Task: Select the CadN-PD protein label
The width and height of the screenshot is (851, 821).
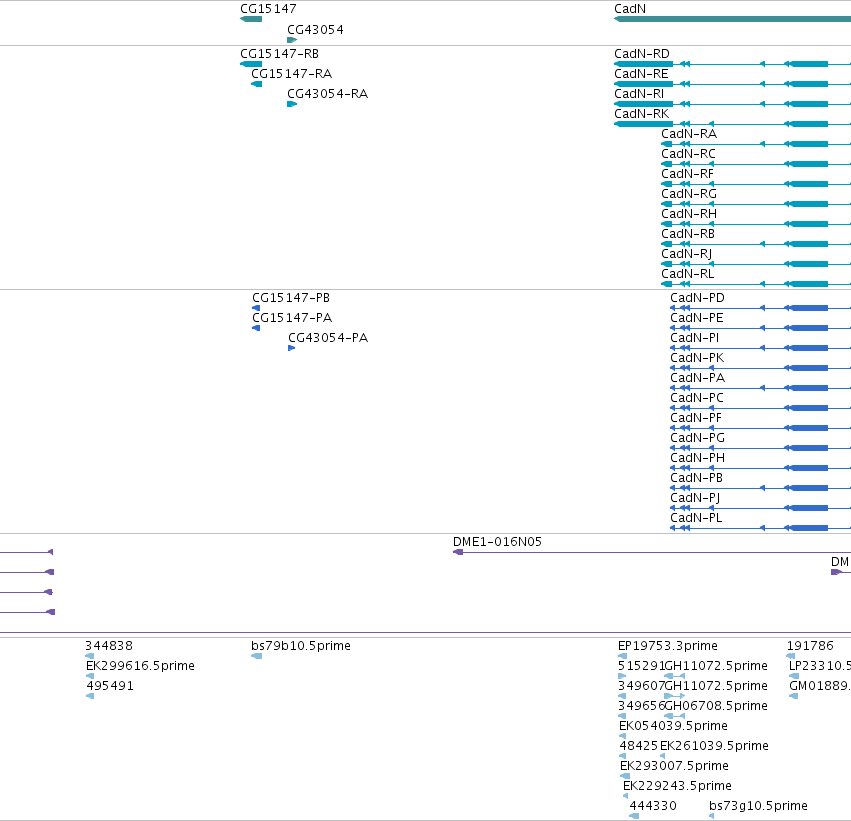Action: [697, 298]
